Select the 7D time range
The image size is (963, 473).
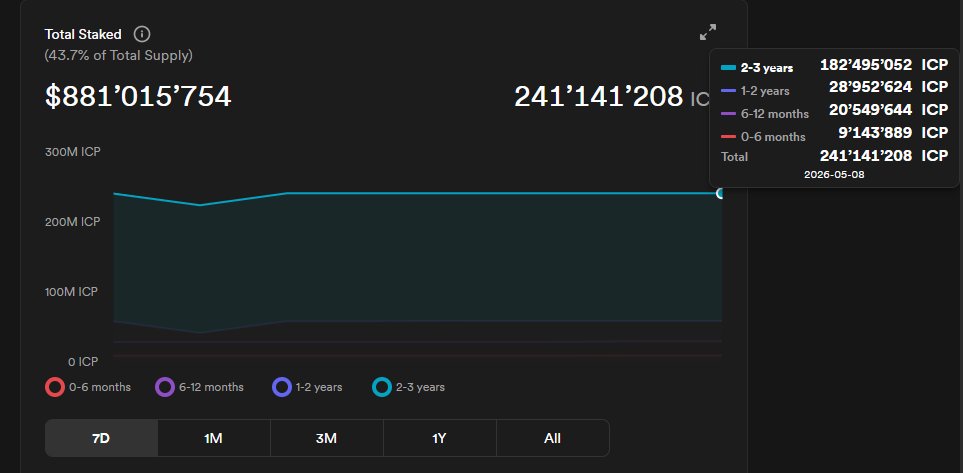coord(101,438)
